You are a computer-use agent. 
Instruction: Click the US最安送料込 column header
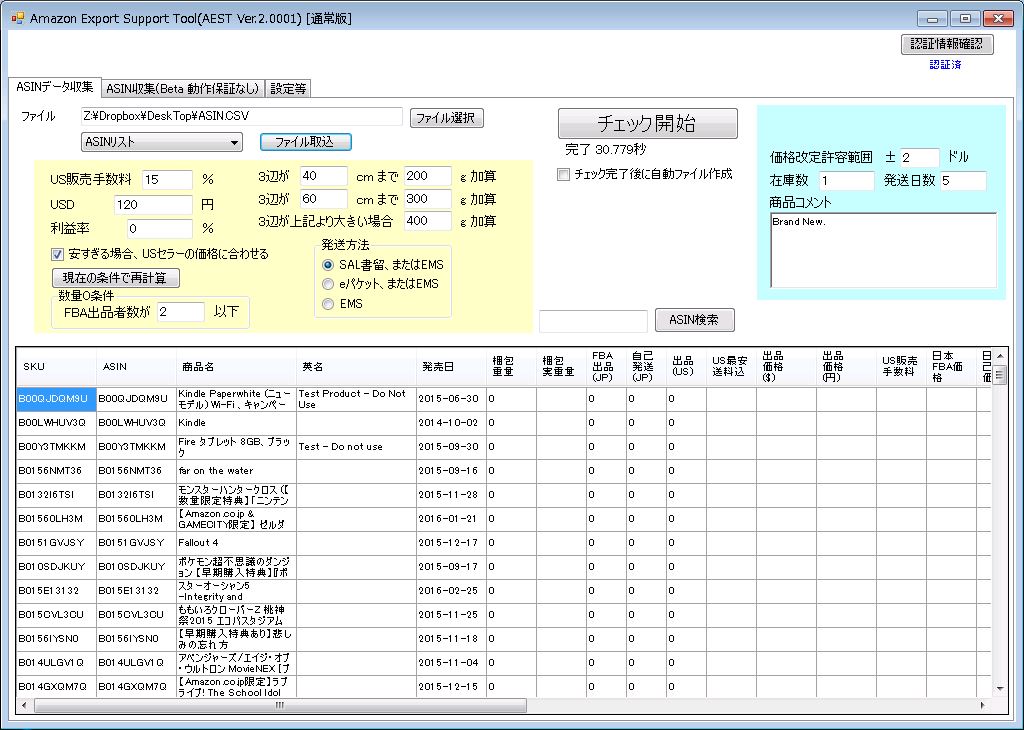tap(731, 367)
